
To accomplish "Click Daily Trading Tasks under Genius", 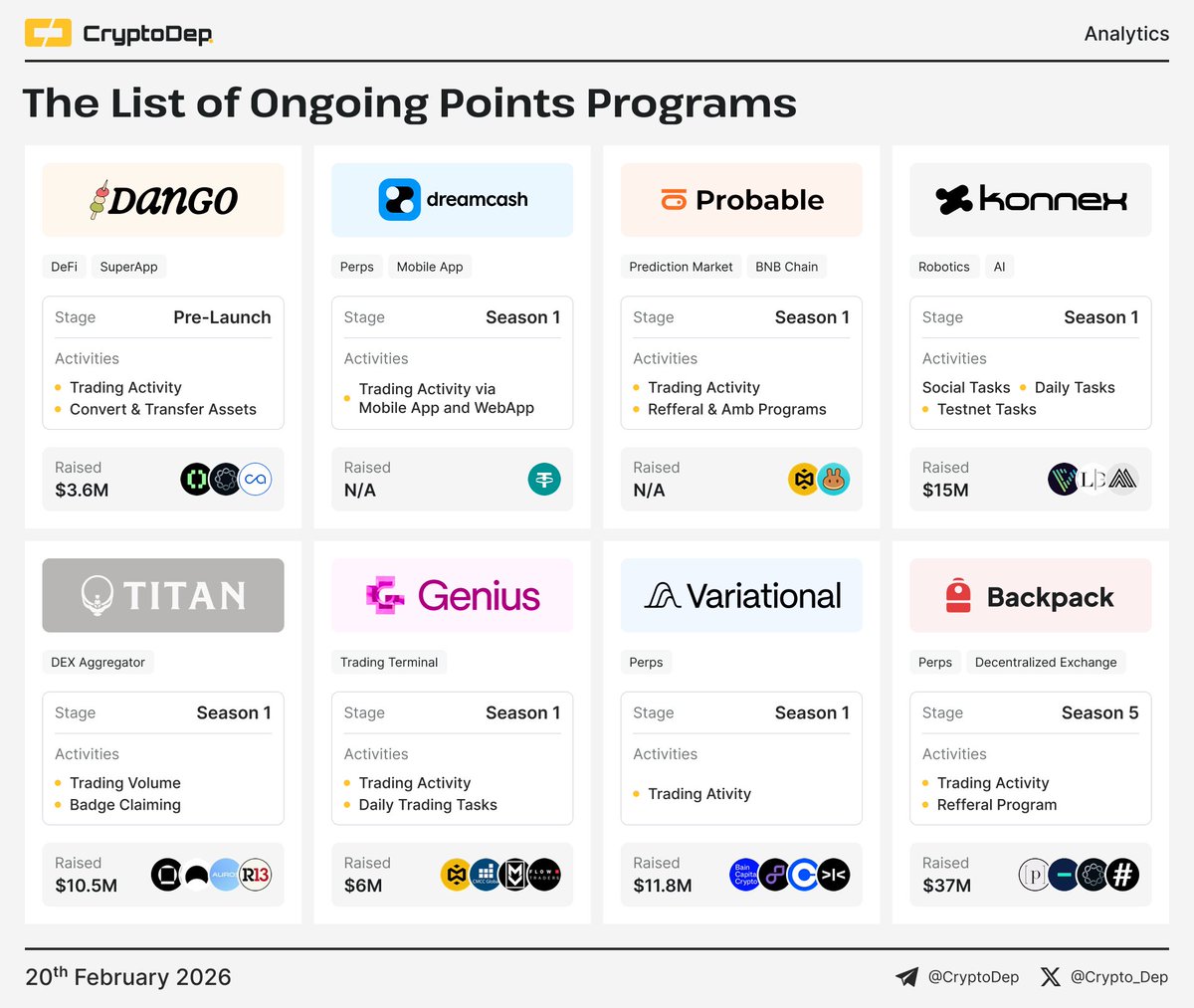I will click(428, 804).
